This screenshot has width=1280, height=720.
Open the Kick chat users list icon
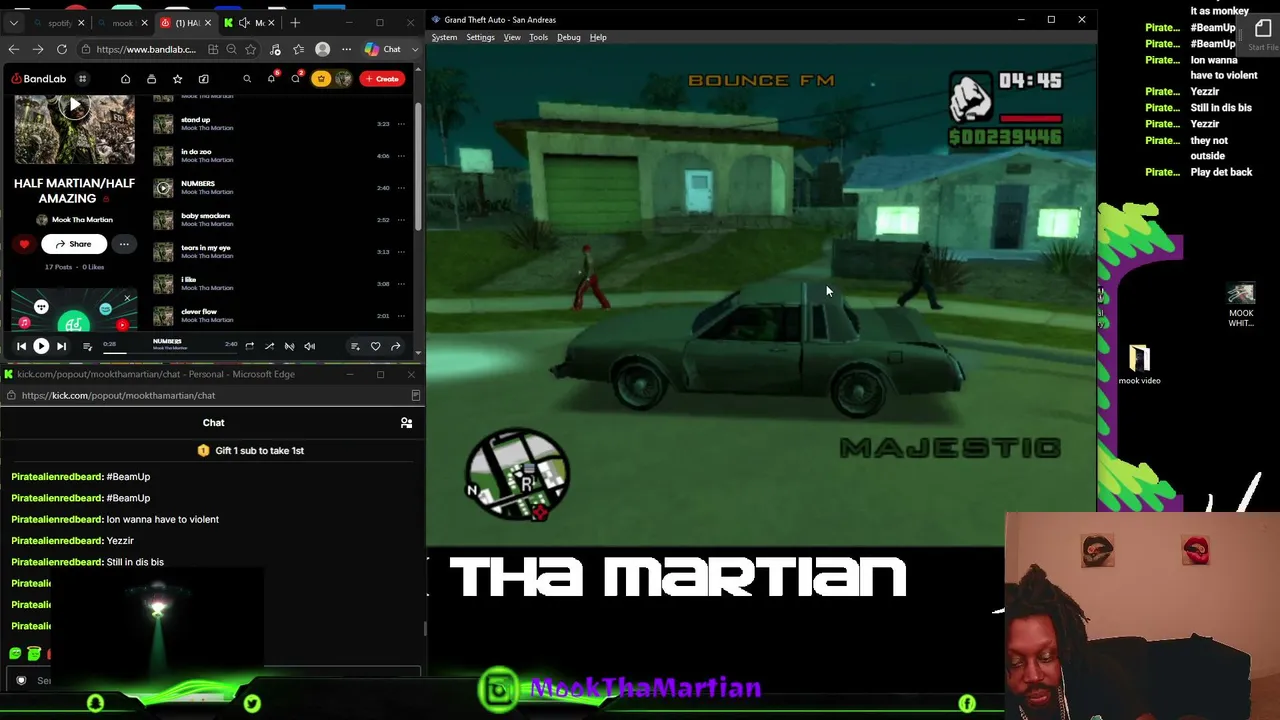click(x=406, y=423)
